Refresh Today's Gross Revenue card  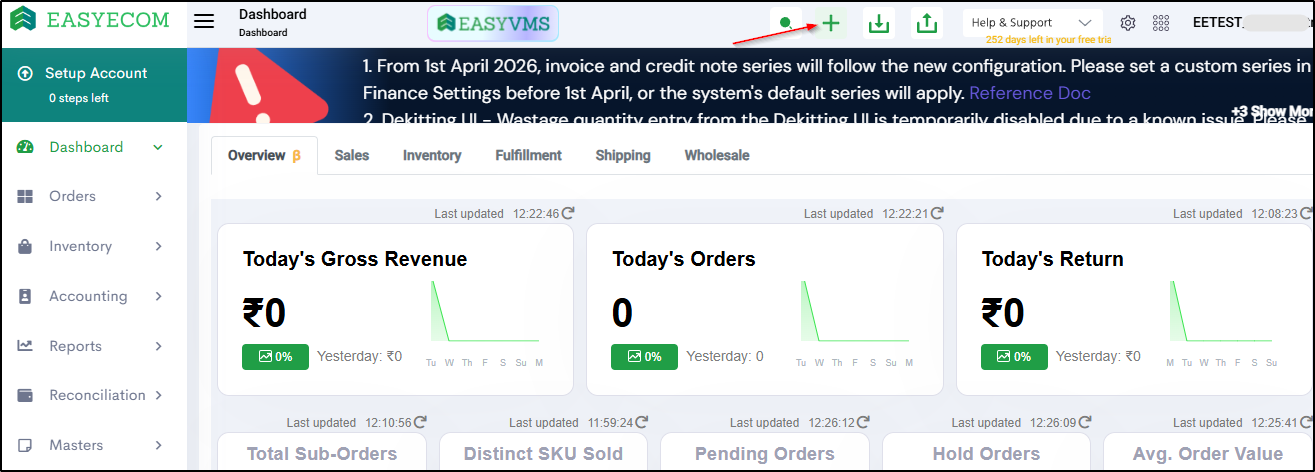pyautogui.click(x=568, y=213)
